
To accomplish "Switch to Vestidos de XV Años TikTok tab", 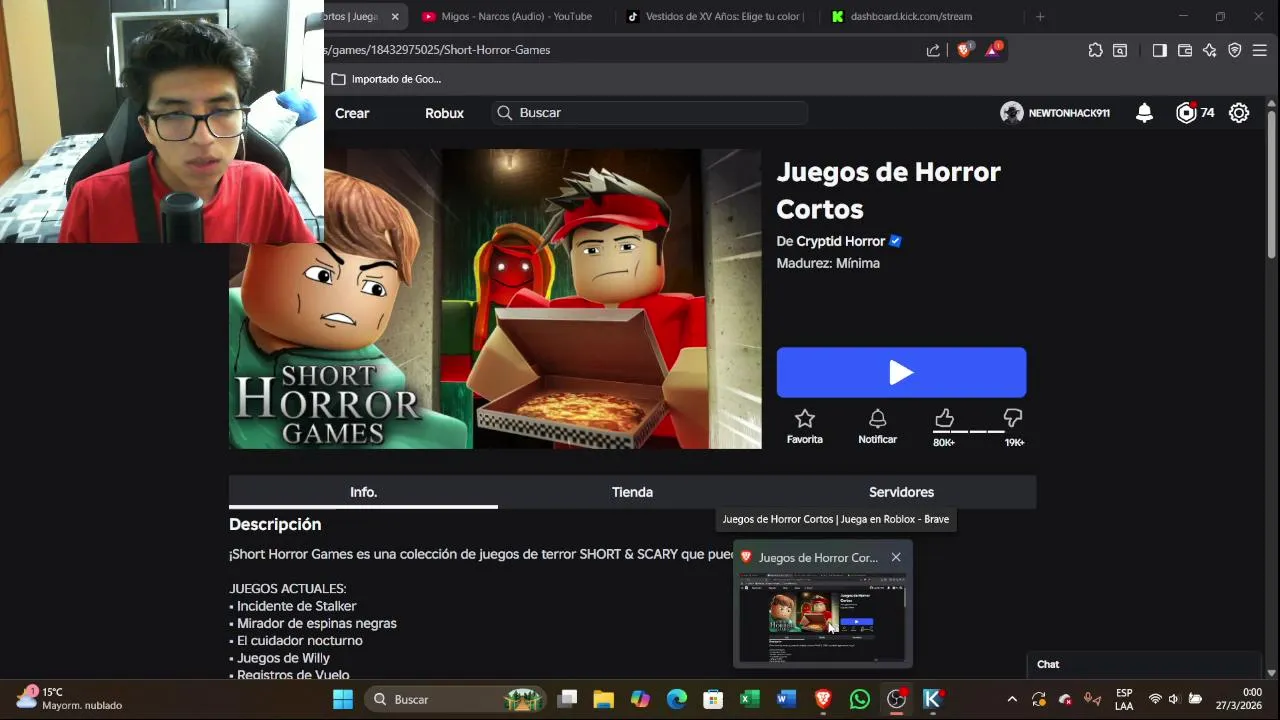I will click(714, 16).
